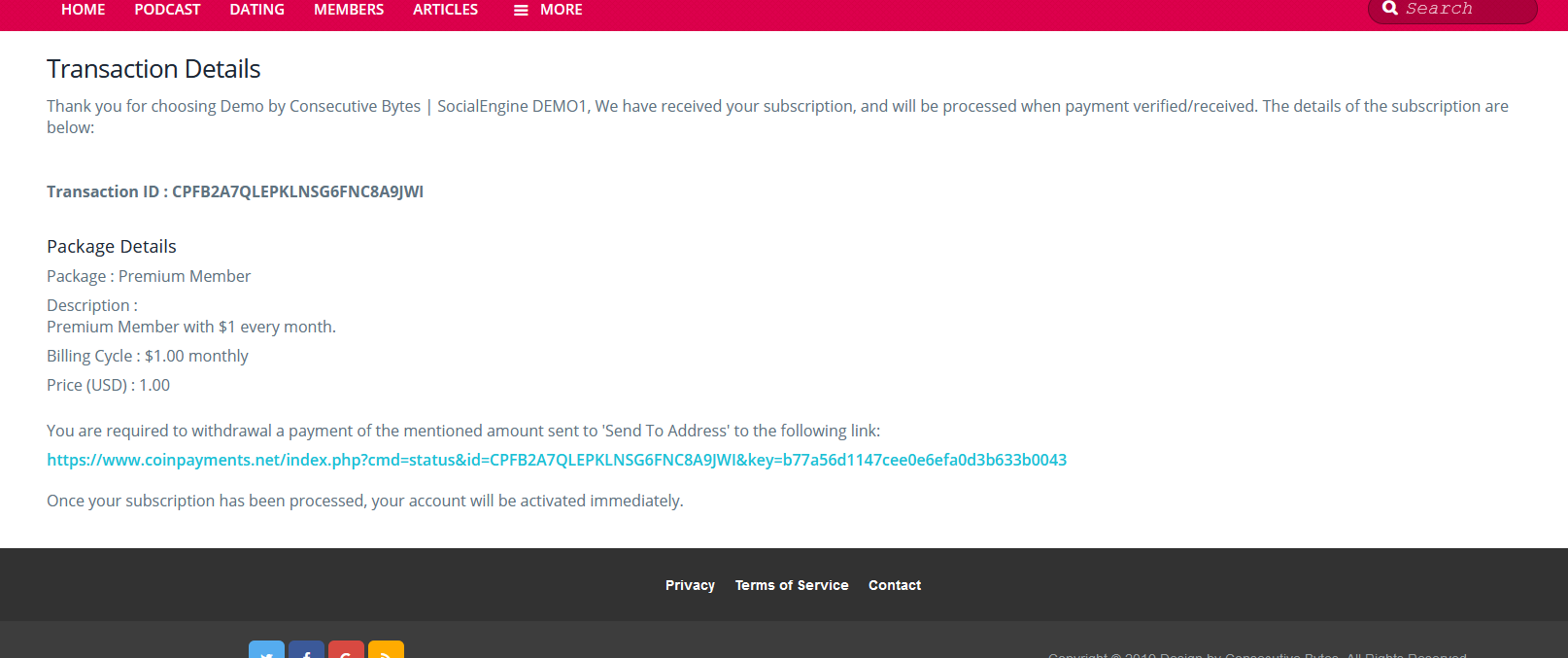Click the Terms of Service link

792,585
